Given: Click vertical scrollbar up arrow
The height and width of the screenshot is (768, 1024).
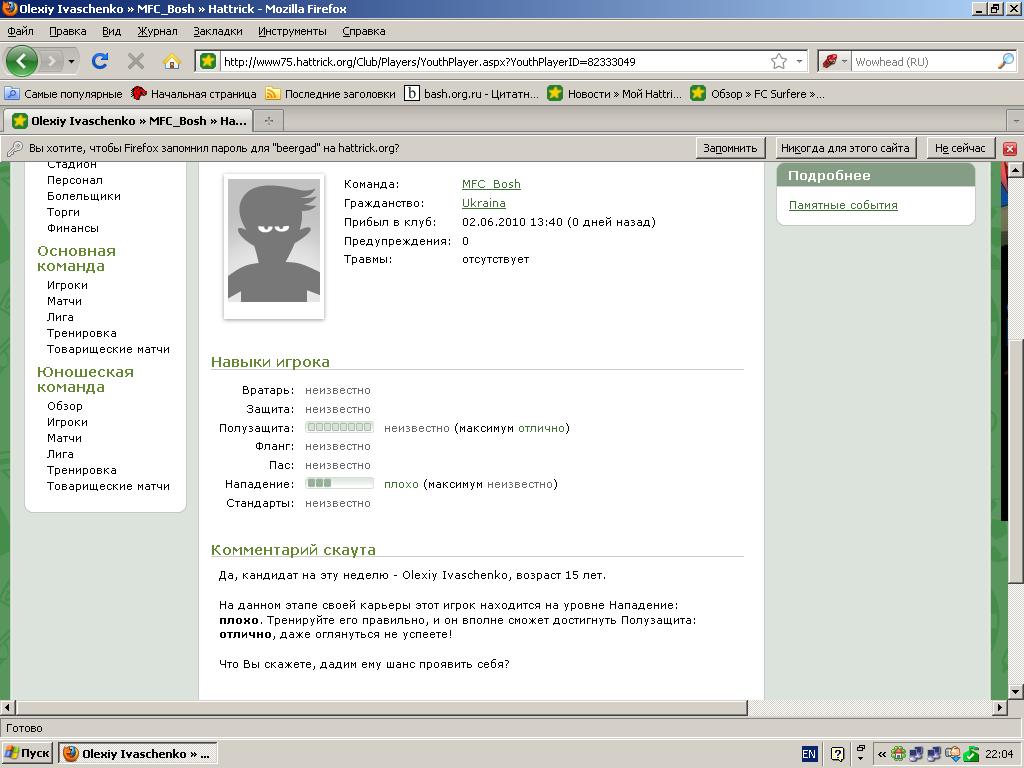Looking at the screenshot, I should click(1015, 170).
